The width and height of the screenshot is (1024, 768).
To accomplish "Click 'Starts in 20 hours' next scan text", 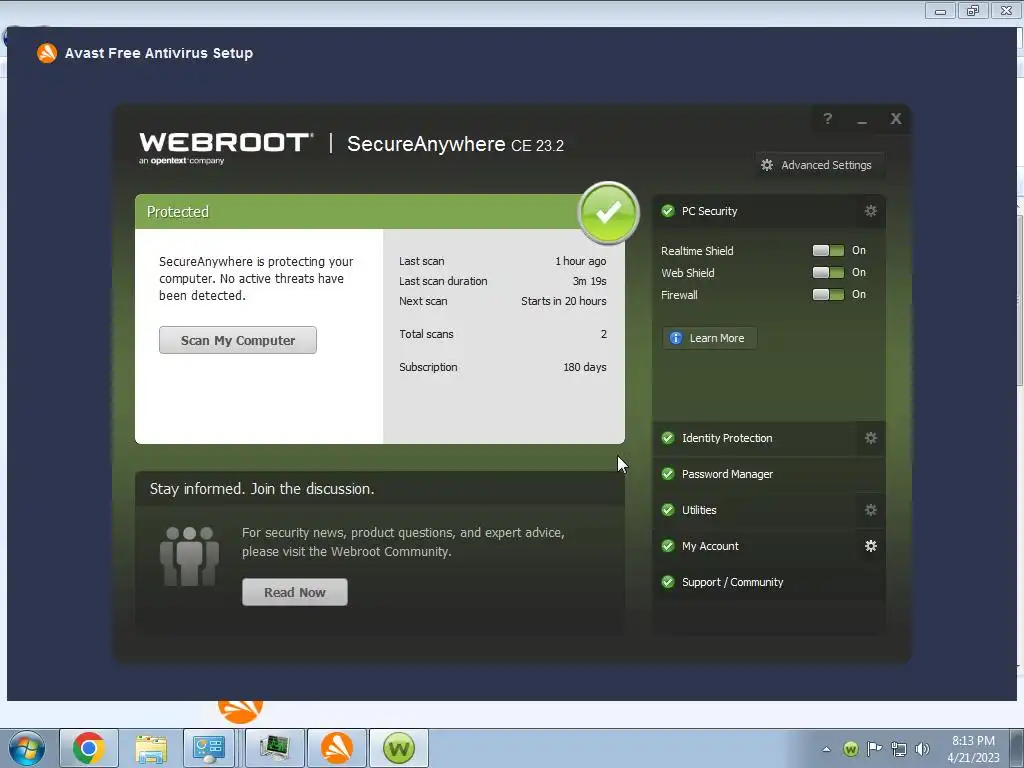I will [564, 301].
